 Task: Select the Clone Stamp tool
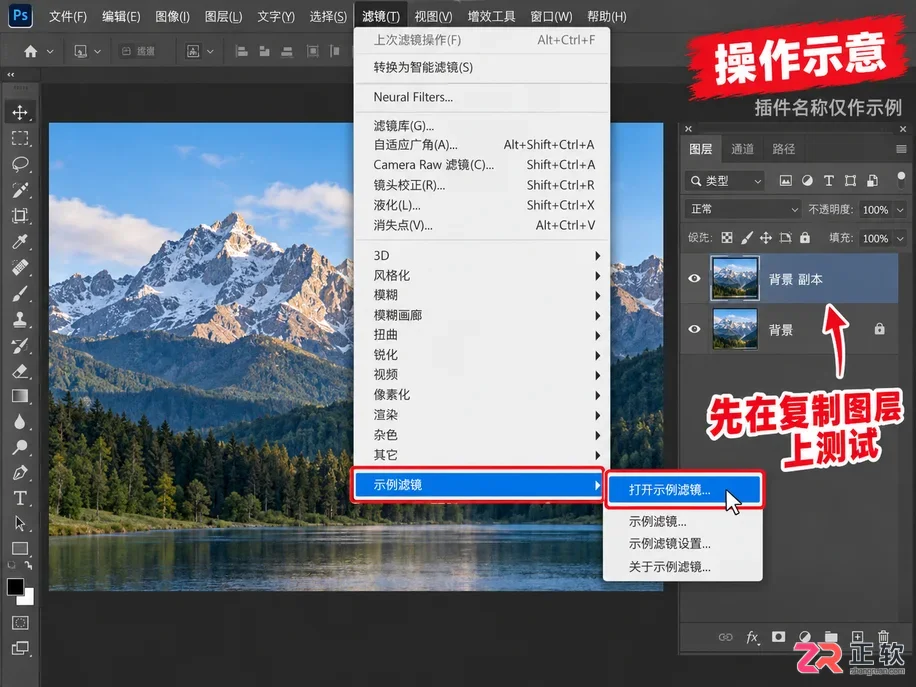tap(20, 319)
